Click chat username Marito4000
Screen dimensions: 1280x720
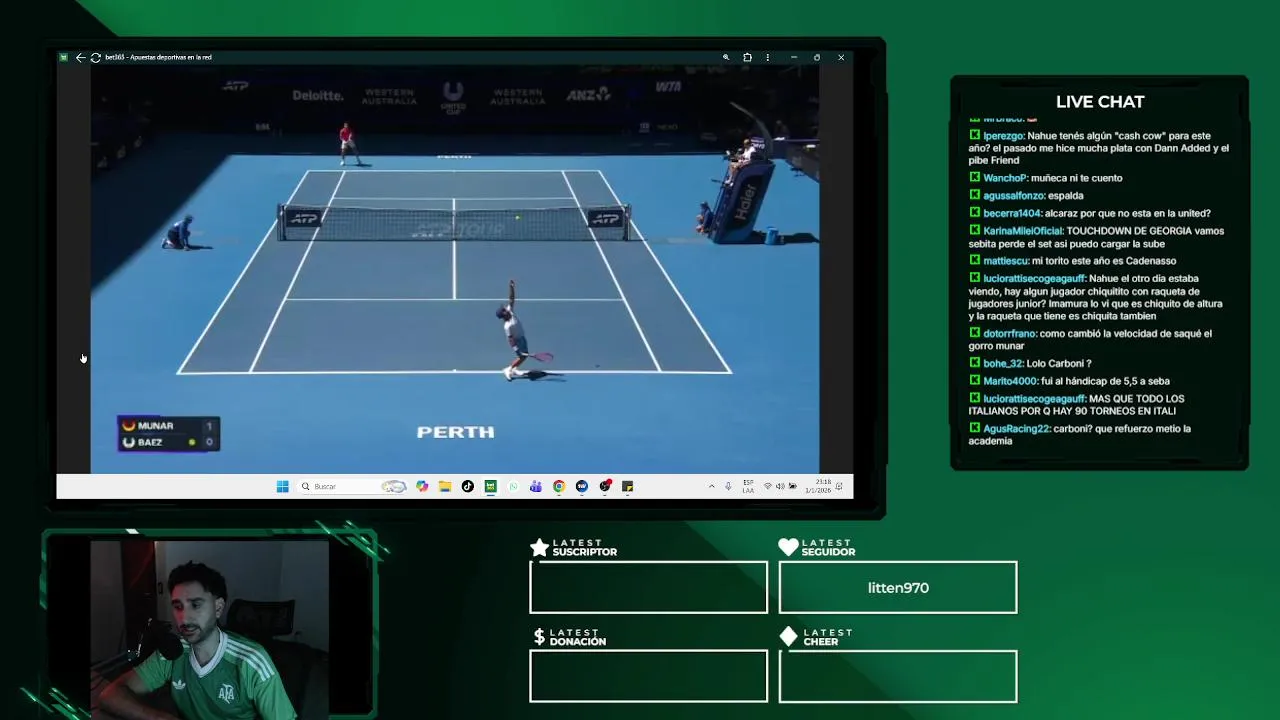pos(1009,381)
